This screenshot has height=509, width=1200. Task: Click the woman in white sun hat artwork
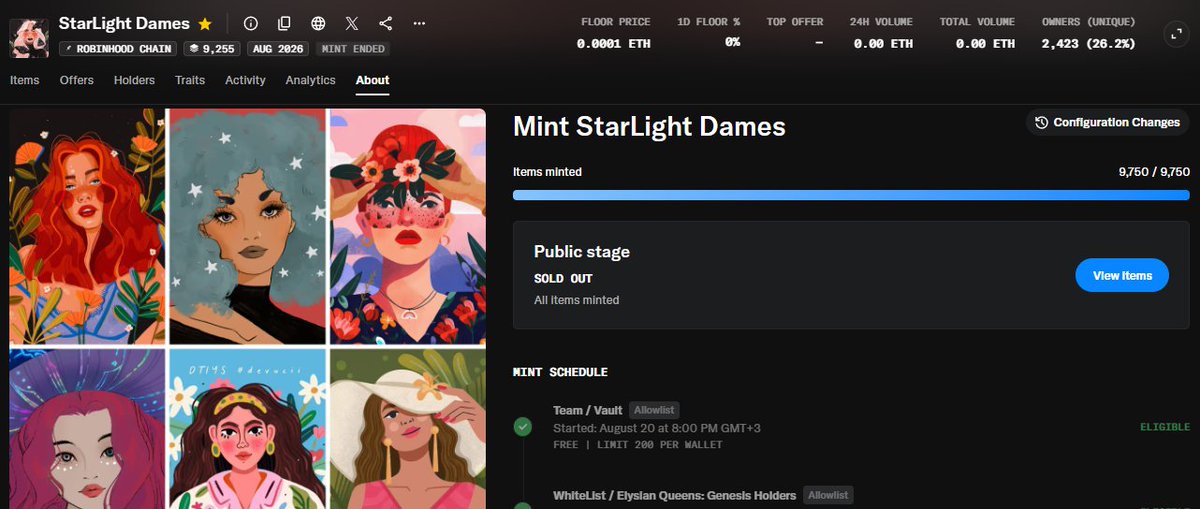407,429
